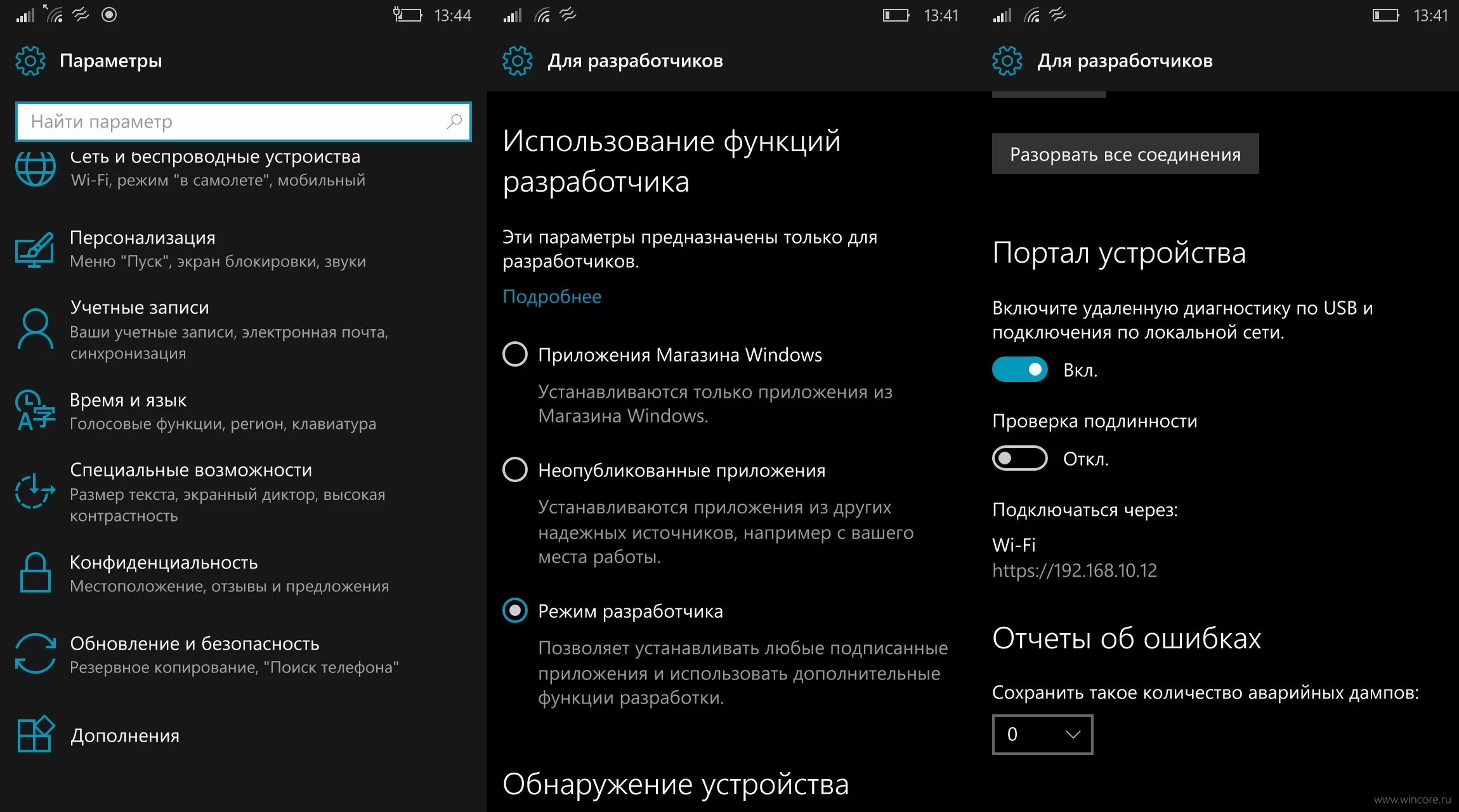Open the Дополнения puzzle icon
Image resolution: width=1459 pixels, height=812 pixels.
point(35,735)
